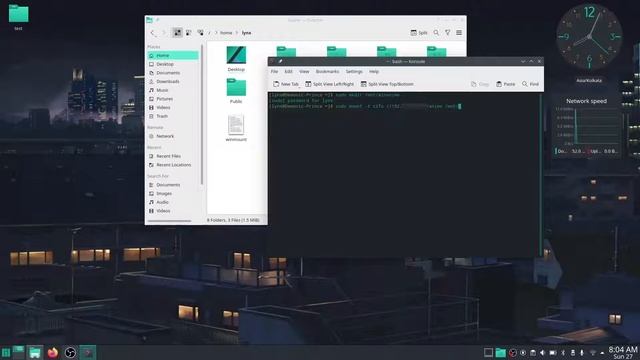Expand hidden system tray icons arrow
Viewport: 640px width, 360px height.
point(602,353)
